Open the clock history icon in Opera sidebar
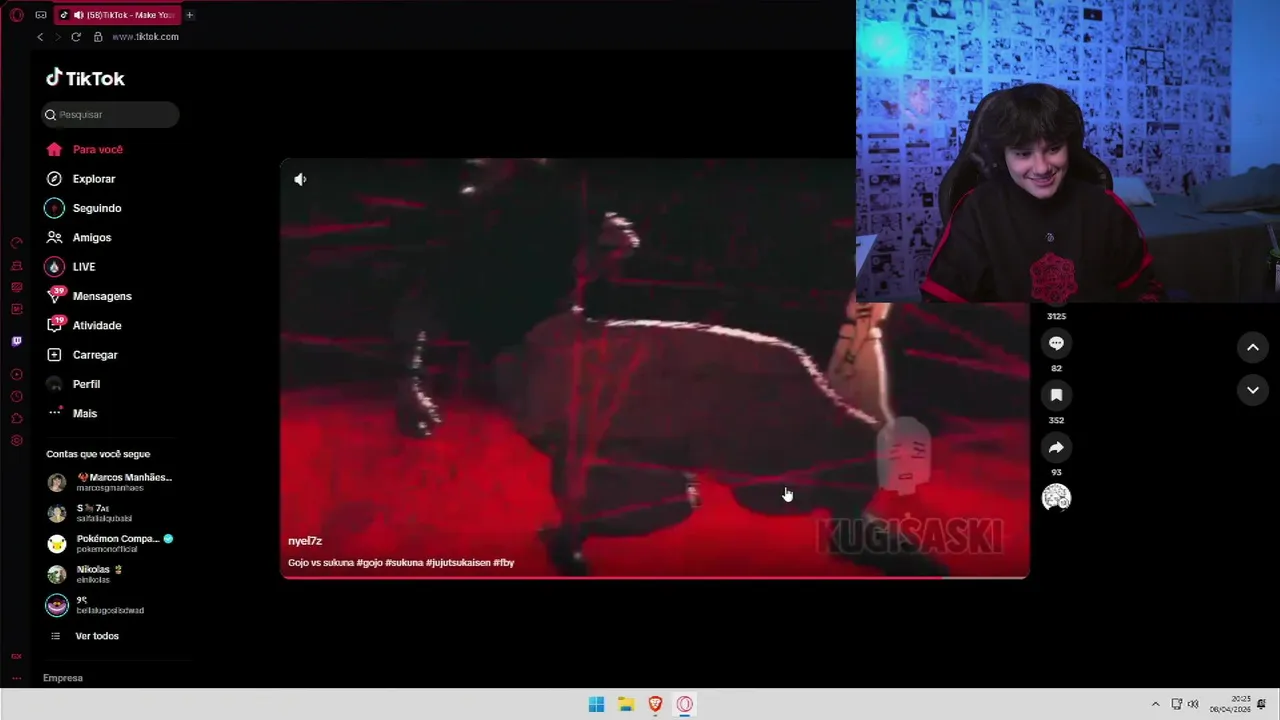1280x720 pixels. [x=16, y=396]
